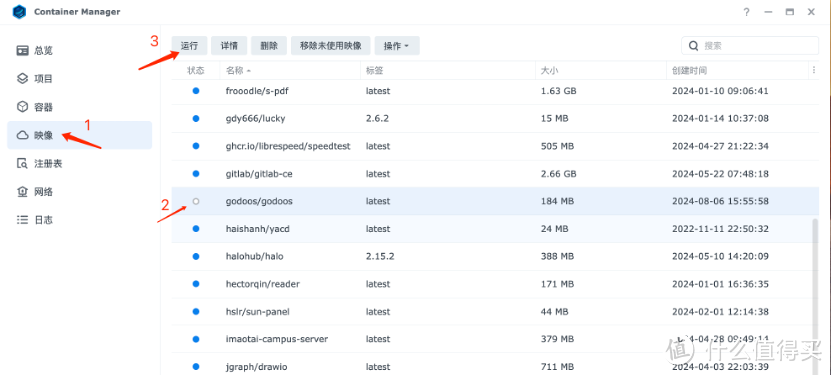Open the help question mark icon
The width and height of the screenshot is (832, 376).
[x=746, y=12]
